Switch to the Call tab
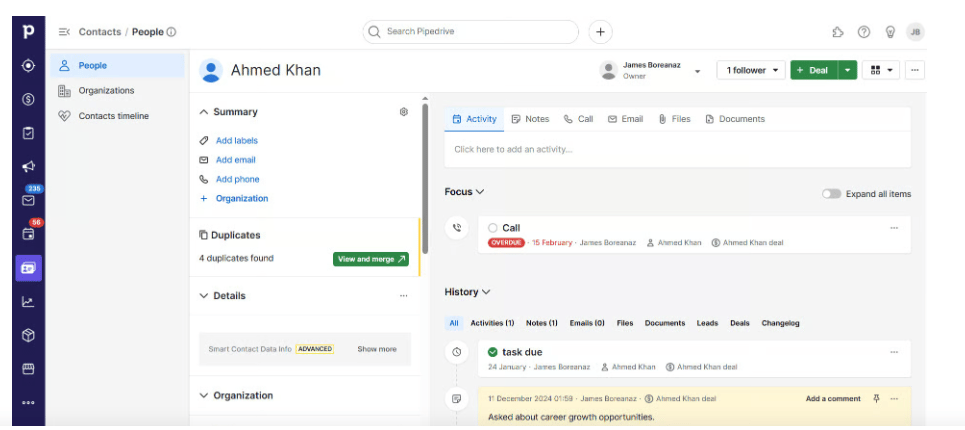Screen dimensions: 965x430 pos(579,119)
